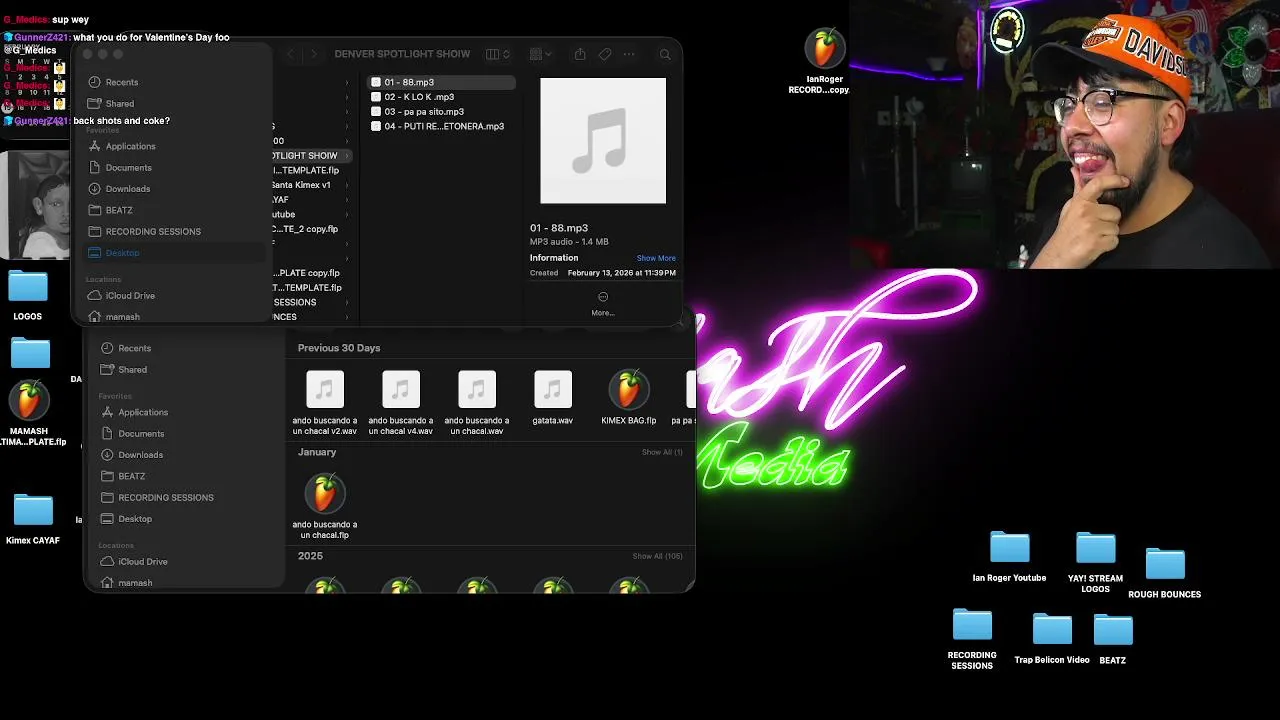The image size is (1280, 720).
Task: Select ando buscando a un chacal v2.wav
Action: [325, 403]
